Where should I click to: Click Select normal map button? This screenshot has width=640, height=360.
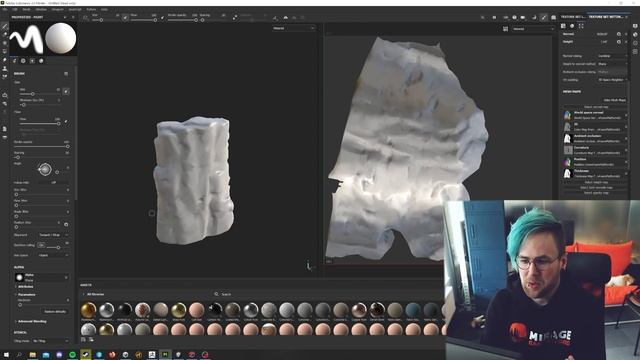(596, 107)
